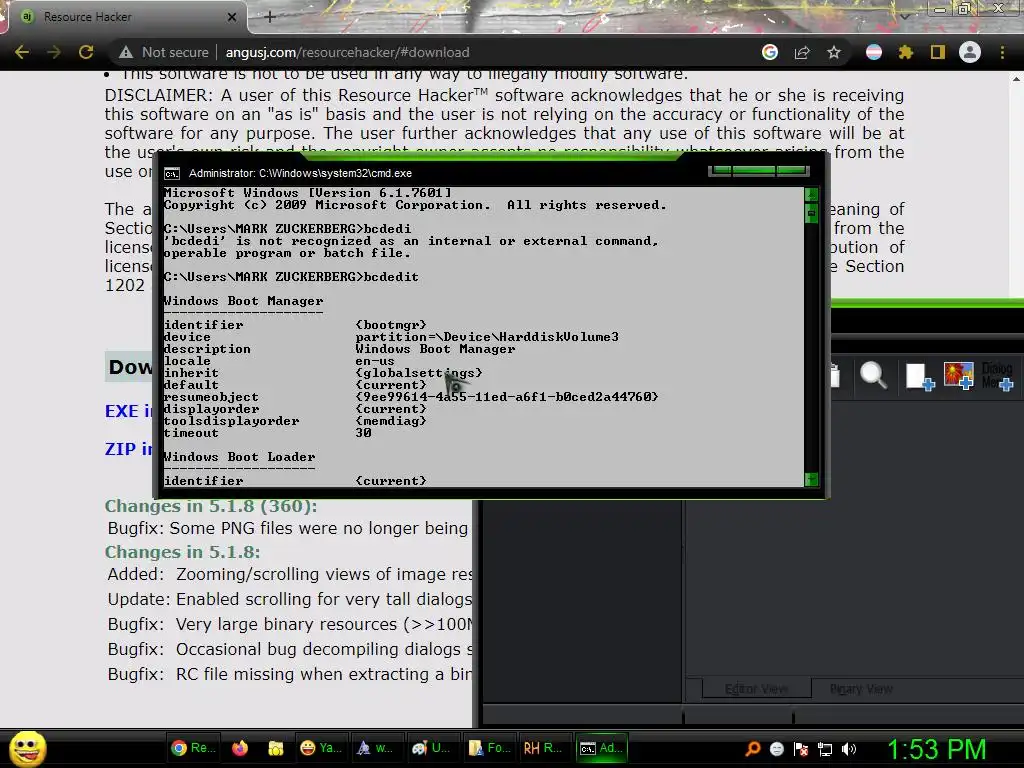Open the Chrome profile avatar
This screenshot has height=768, width=1024.
tap(970, 52)
